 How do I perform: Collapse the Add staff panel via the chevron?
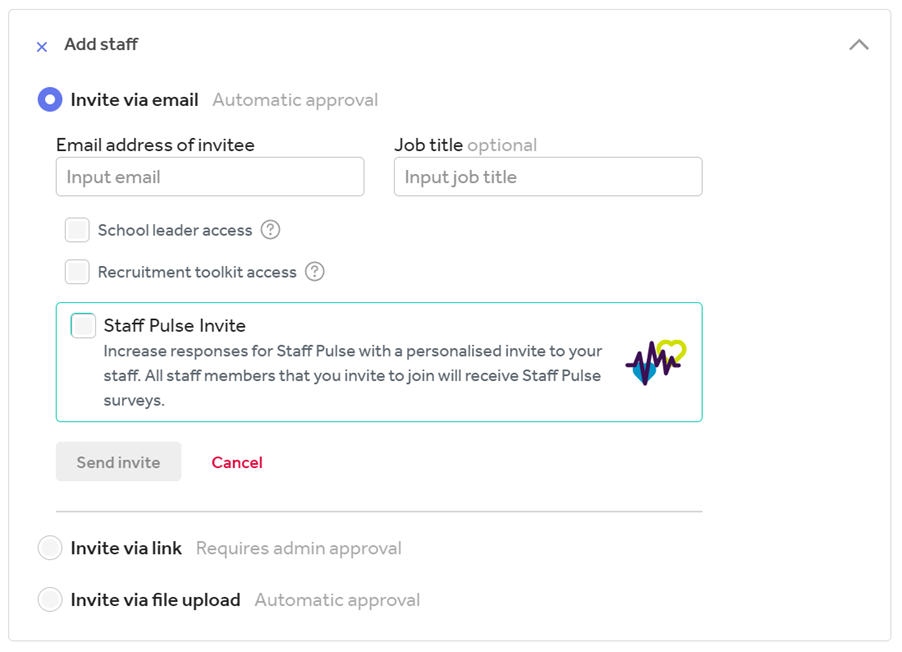pos(858,45)
